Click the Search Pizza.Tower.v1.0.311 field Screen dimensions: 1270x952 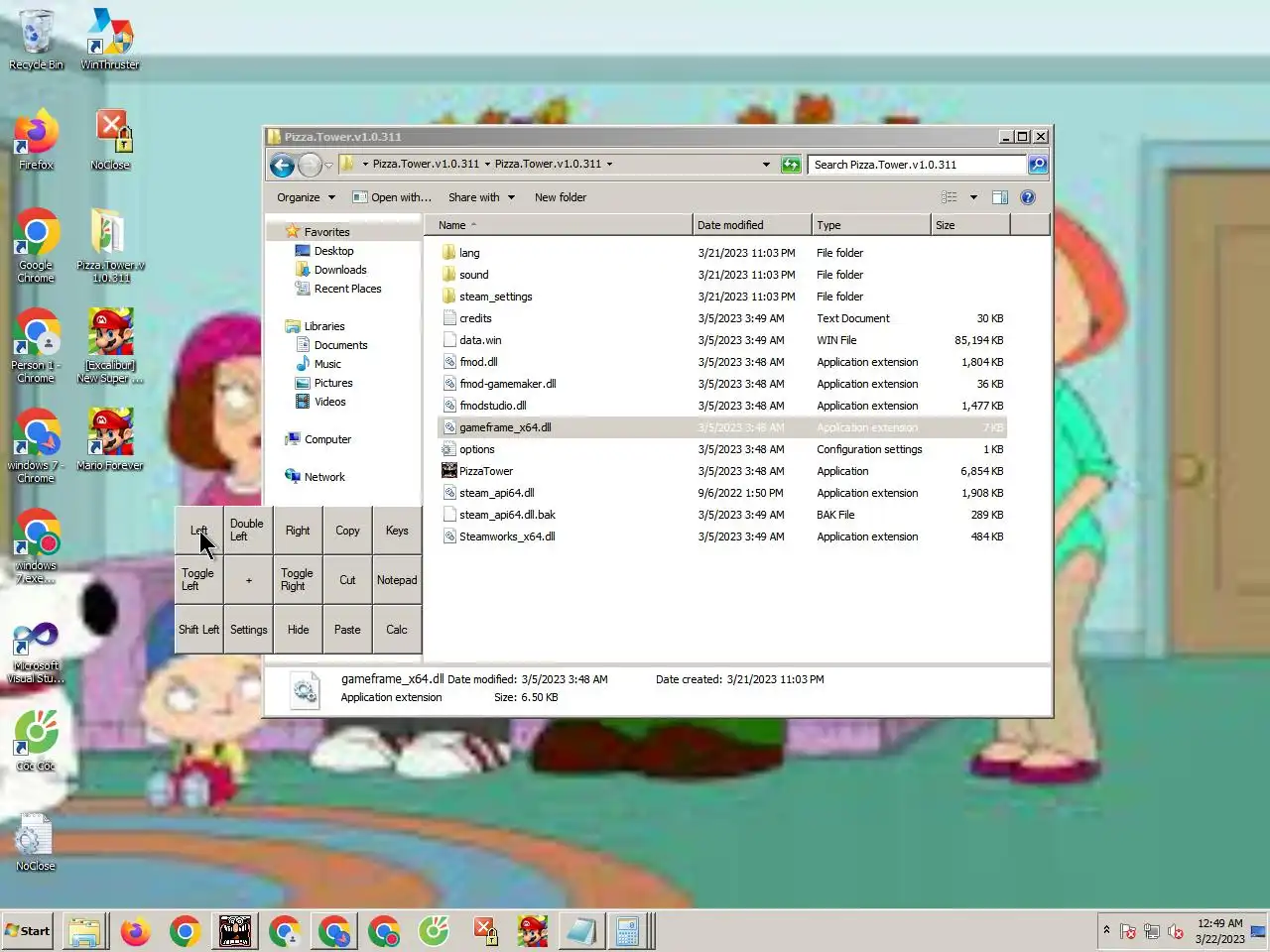(x=917, y=165)
